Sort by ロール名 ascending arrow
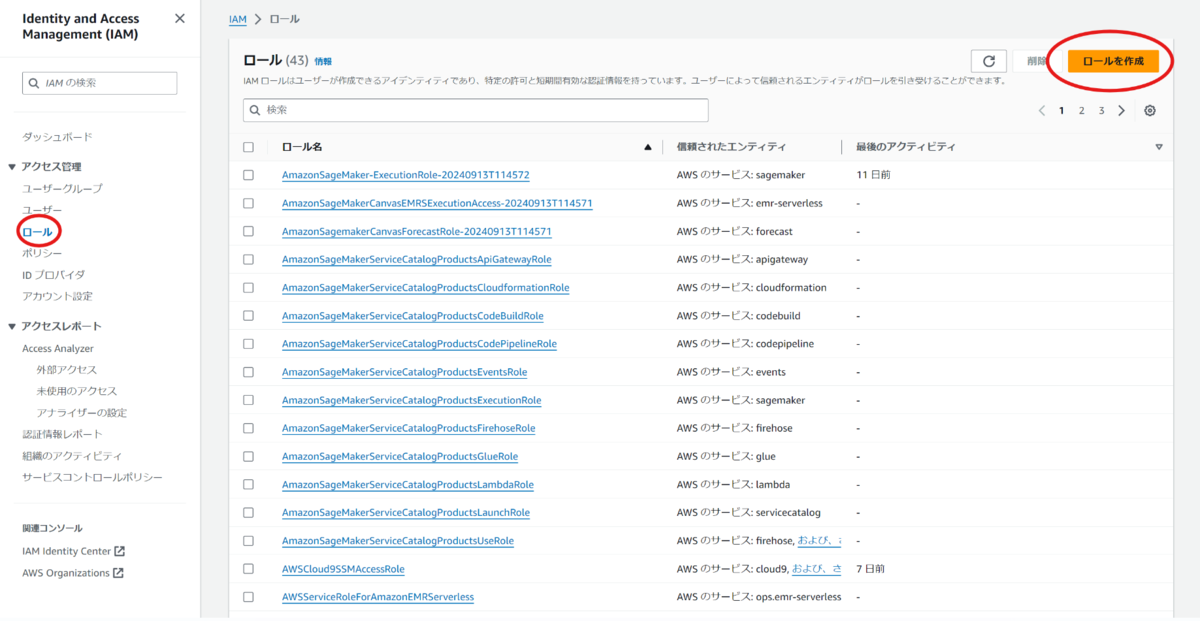This screenshot has height=621, width=1200. [648, 147]
